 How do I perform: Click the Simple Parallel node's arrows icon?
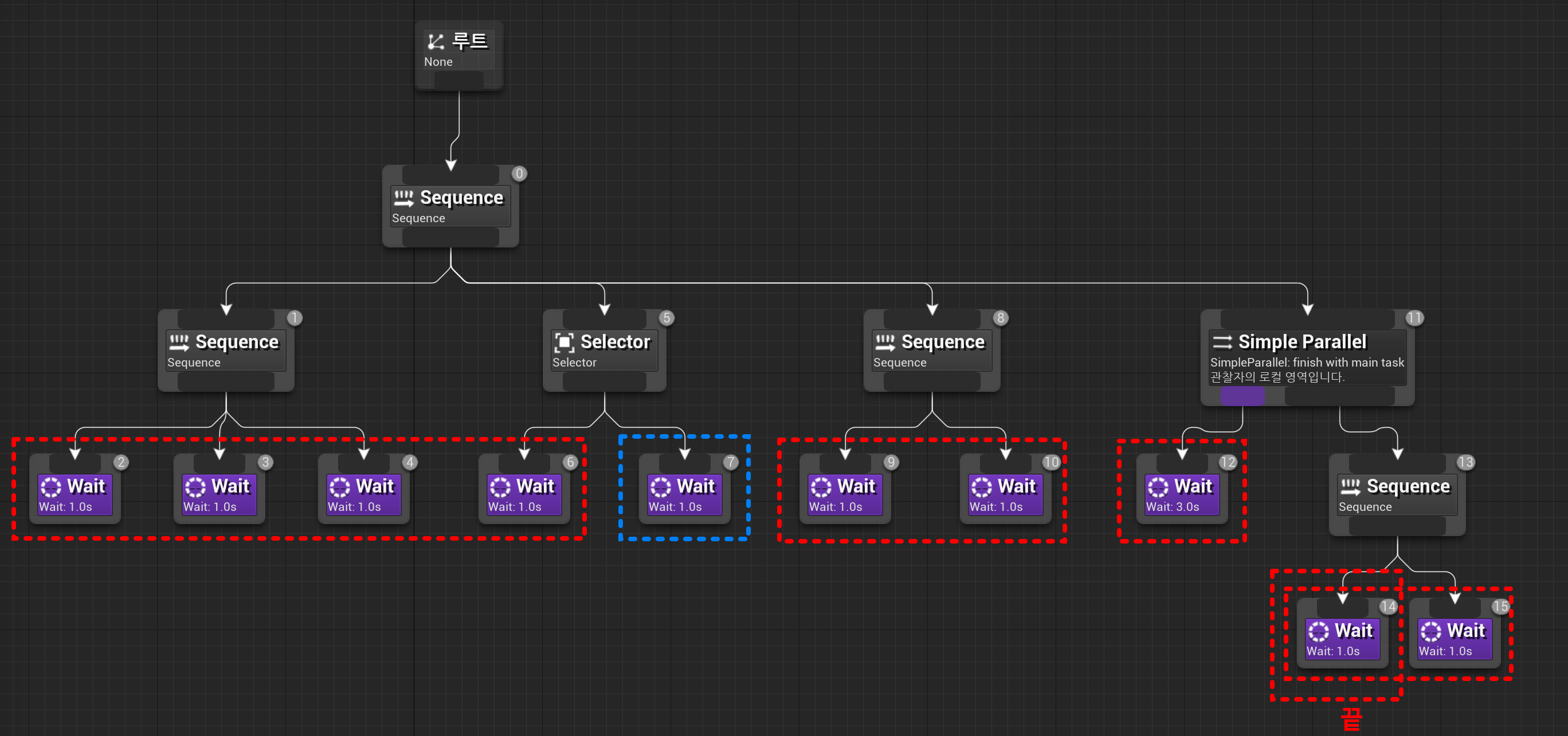click(x=1222, y=342)
